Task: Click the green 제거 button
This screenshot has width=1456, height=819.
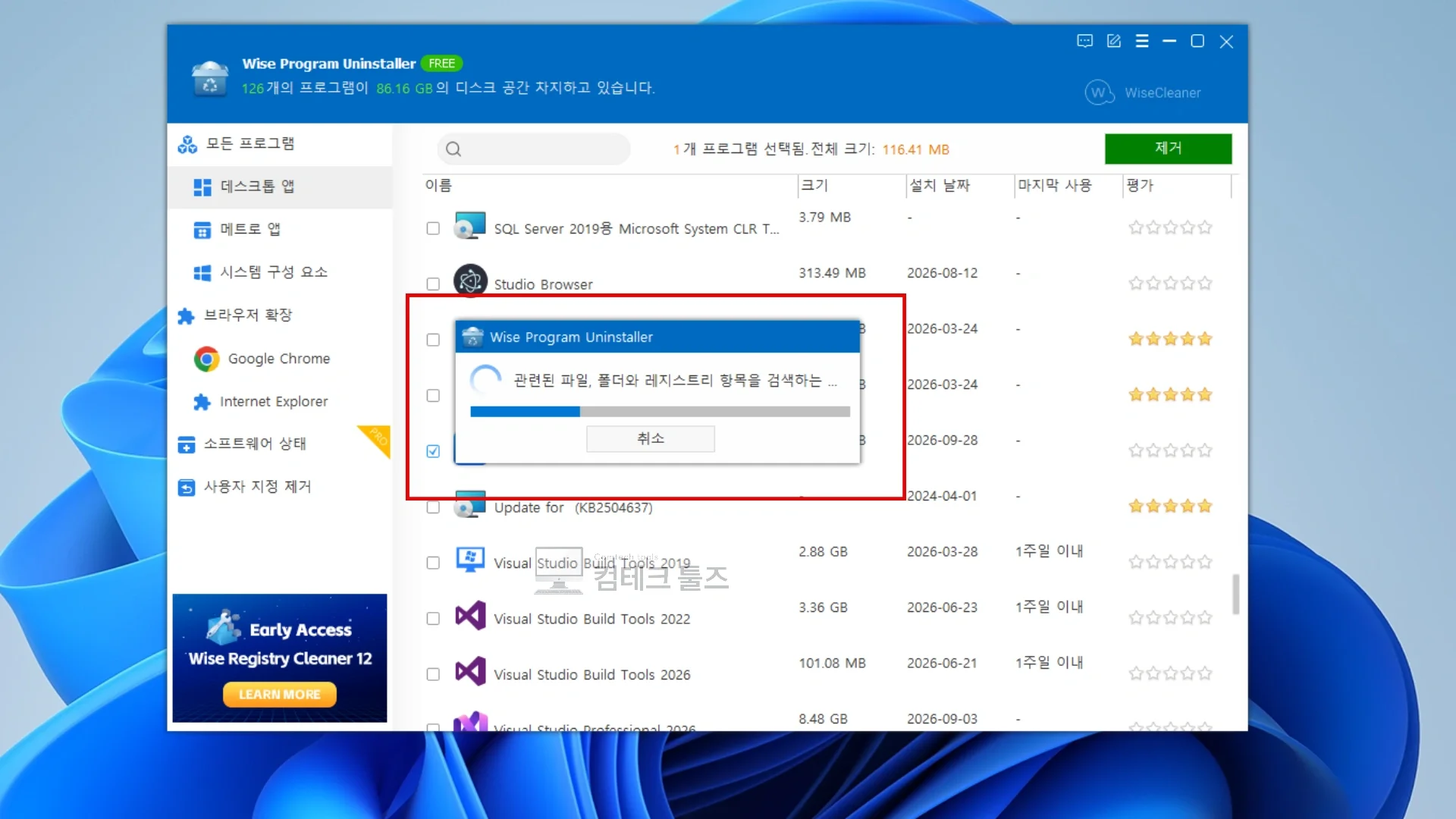Action: [x=1168, y=149]
